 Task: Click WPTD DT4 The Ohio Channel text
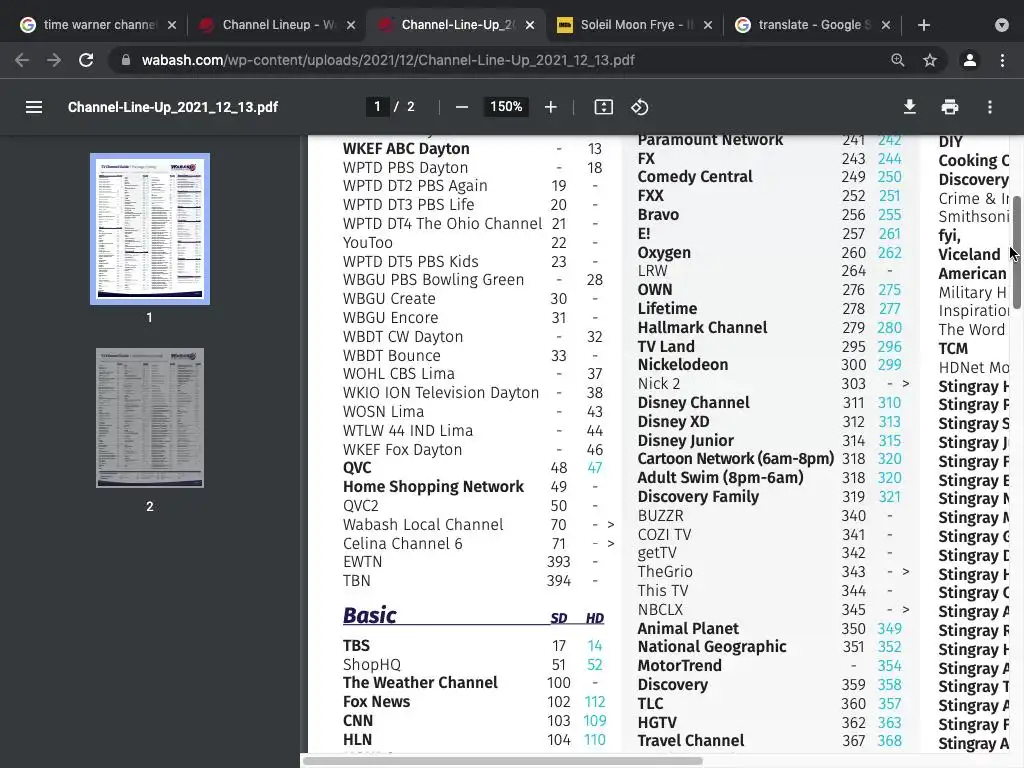442,223
